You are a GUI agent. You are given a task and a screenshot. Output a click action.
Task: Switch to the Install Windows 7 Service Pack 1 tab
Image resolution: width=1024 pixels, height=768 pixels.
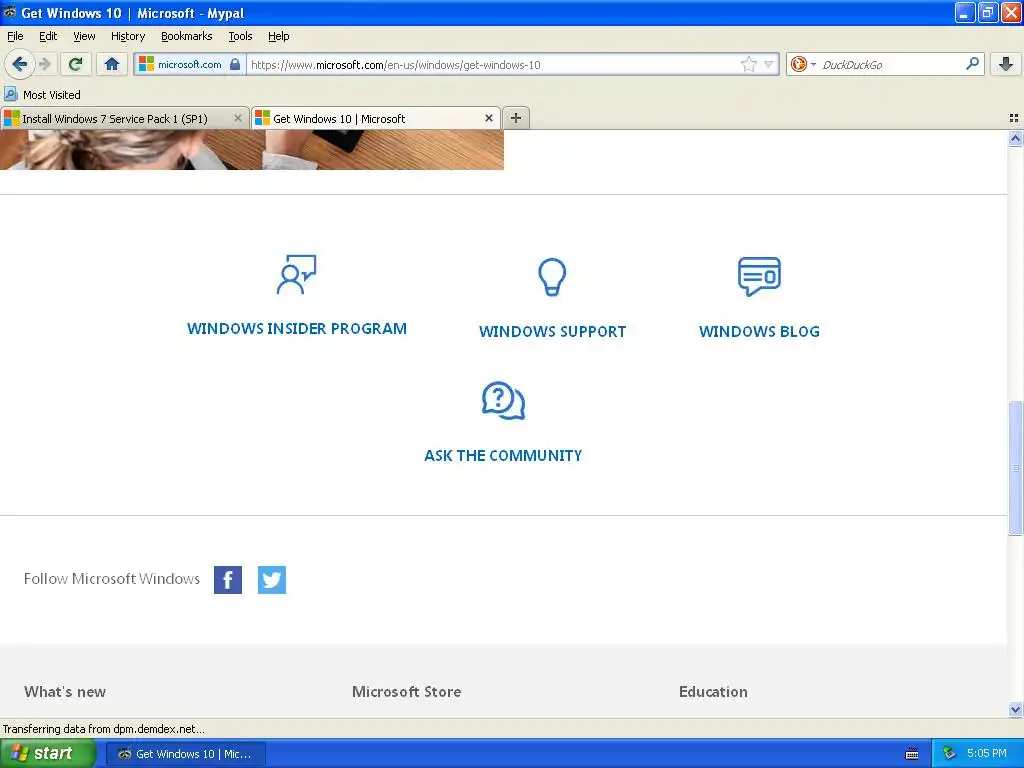tap(116, 118)
